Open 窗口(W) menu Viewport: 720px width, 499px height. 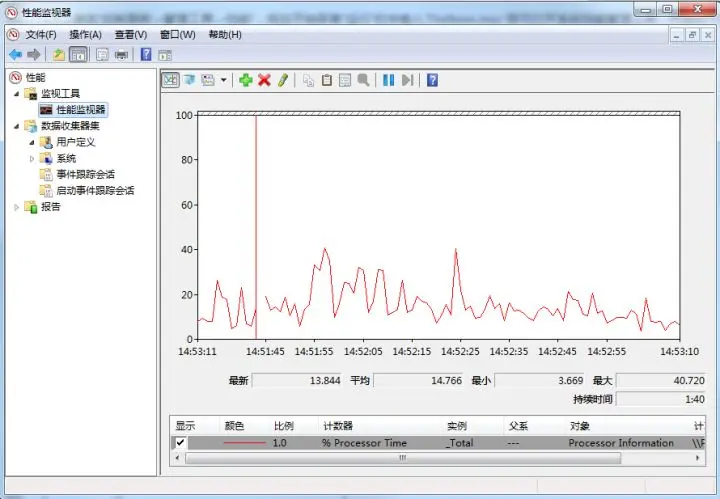pyautogui.click(x=177, y=35)
